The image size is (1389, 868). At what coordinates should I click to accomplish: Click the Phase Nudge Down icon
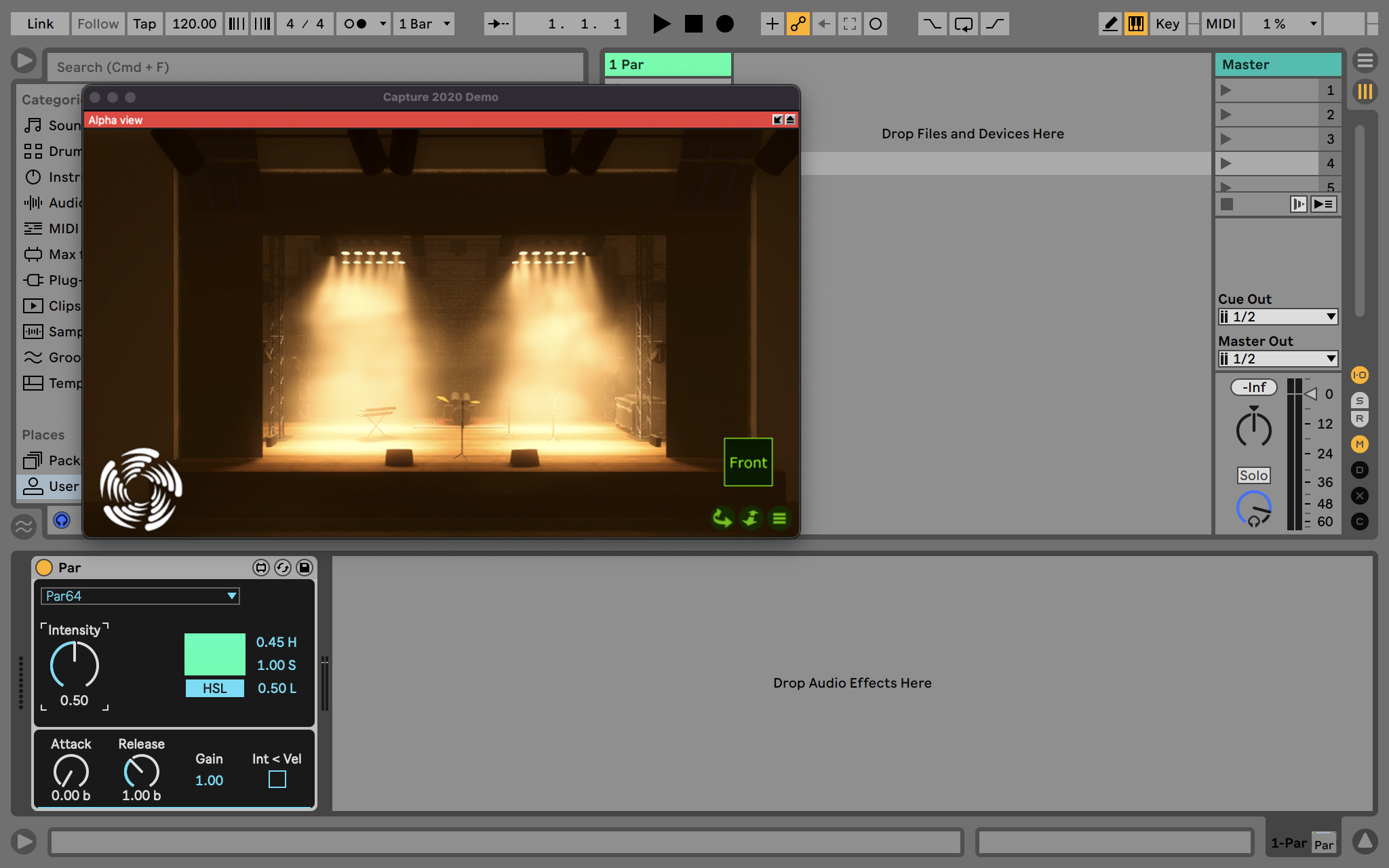point(236,24)
